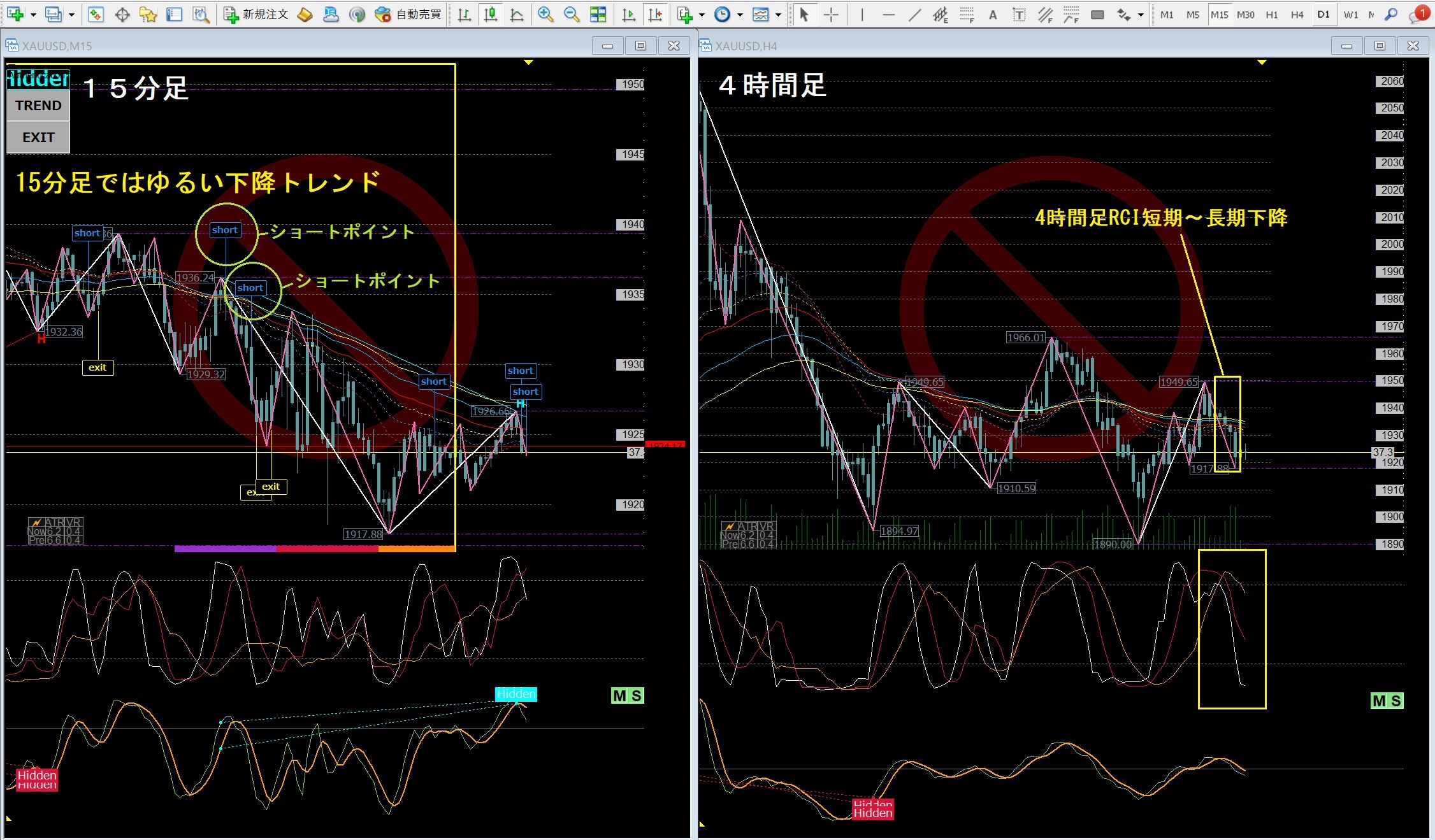This screenshot has width=1435, height=840.
Task: Click the zoom out magnifier icon
Action: tap(572, 14)
